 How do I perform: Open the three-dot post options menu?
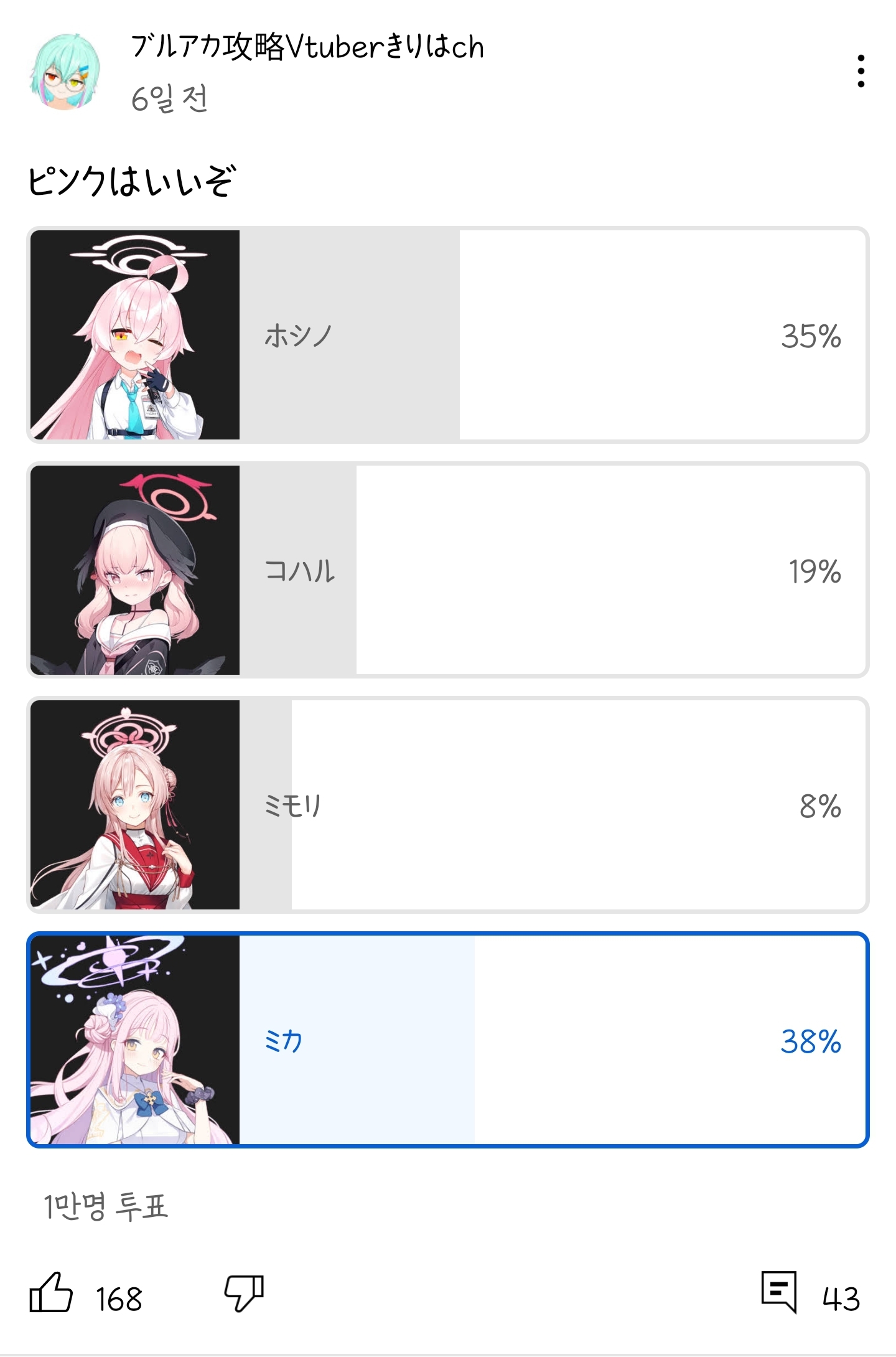pyautogui.click(x=861, y=71)
